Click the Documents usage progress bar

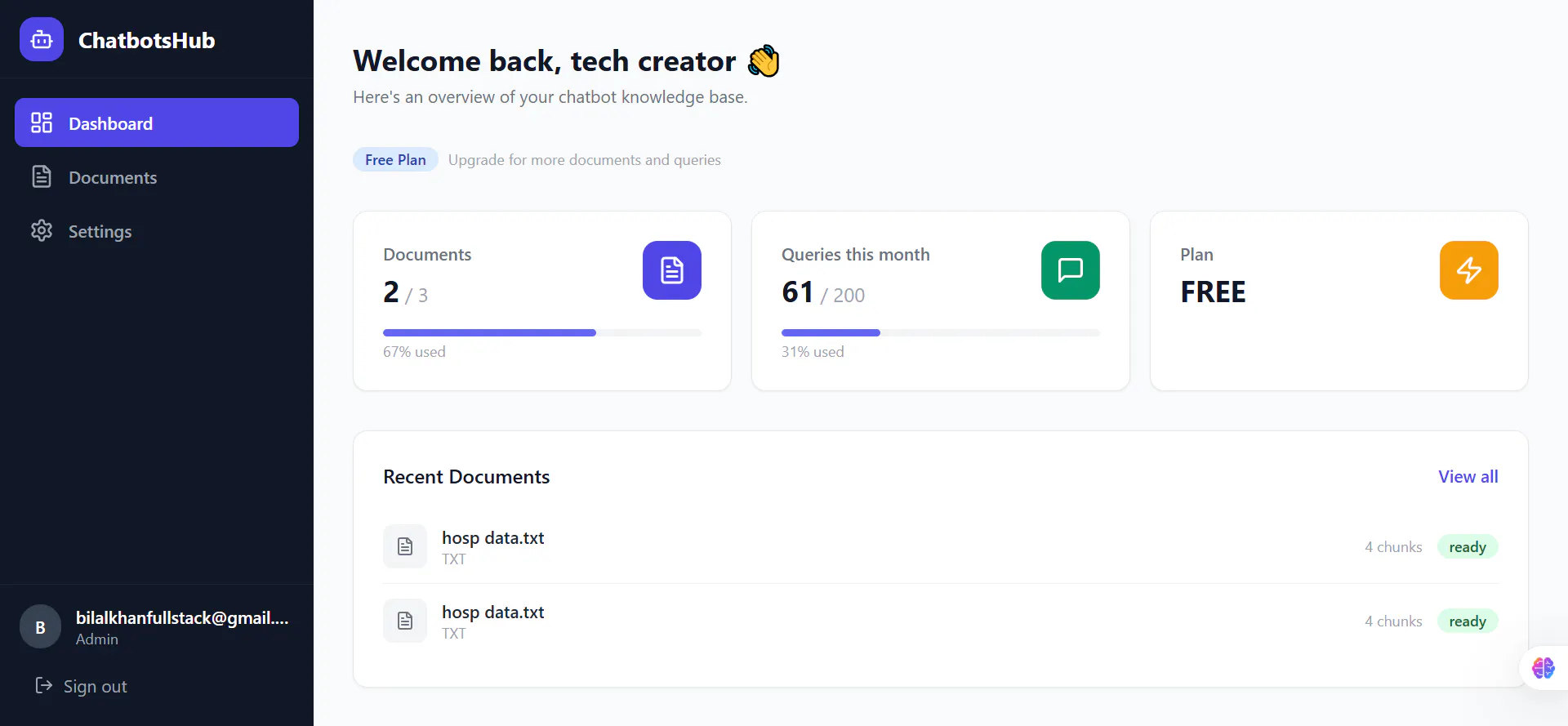point(542,332)
